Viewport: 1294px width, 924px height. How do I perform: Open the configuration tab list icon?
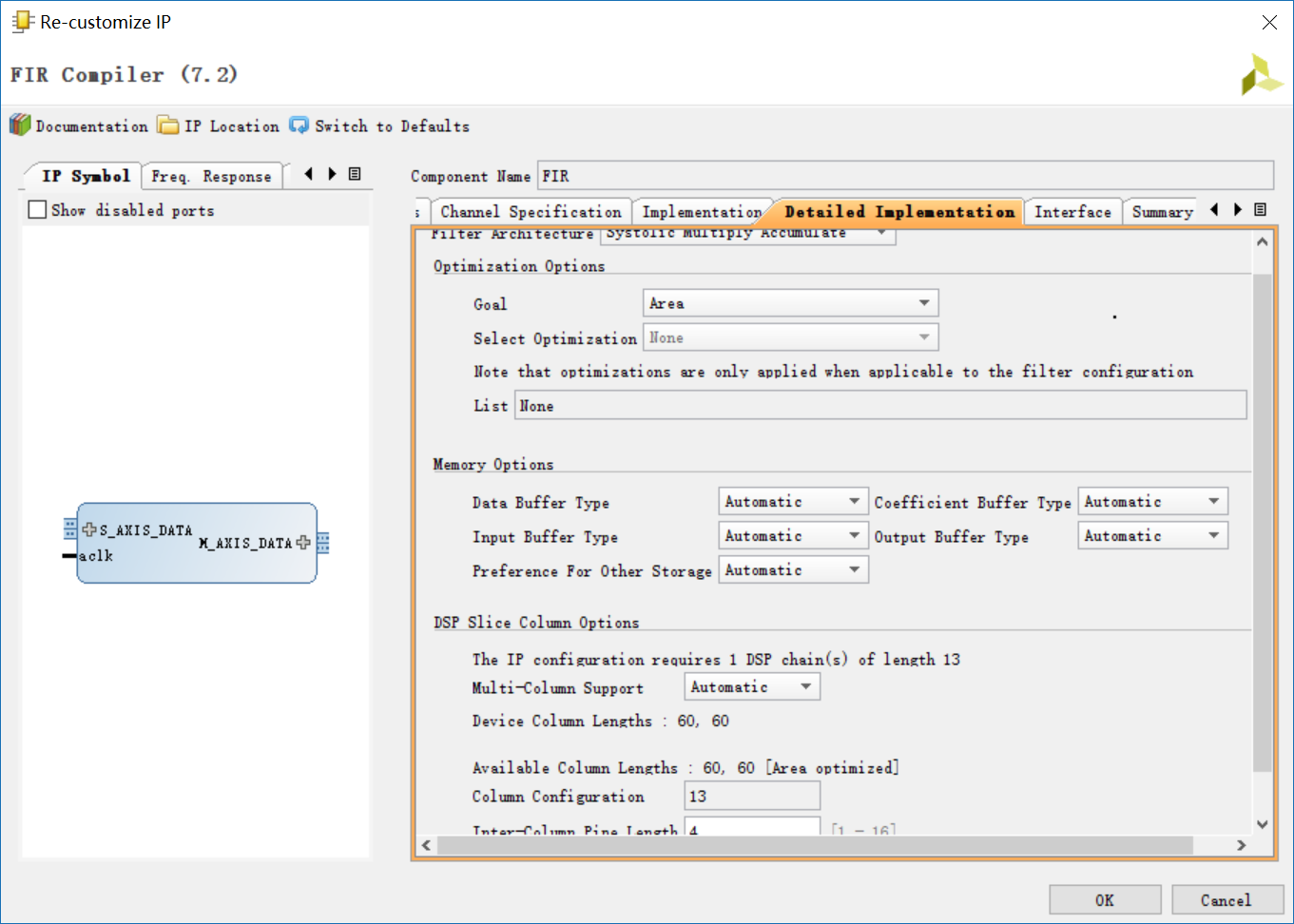pos(1261,209)
